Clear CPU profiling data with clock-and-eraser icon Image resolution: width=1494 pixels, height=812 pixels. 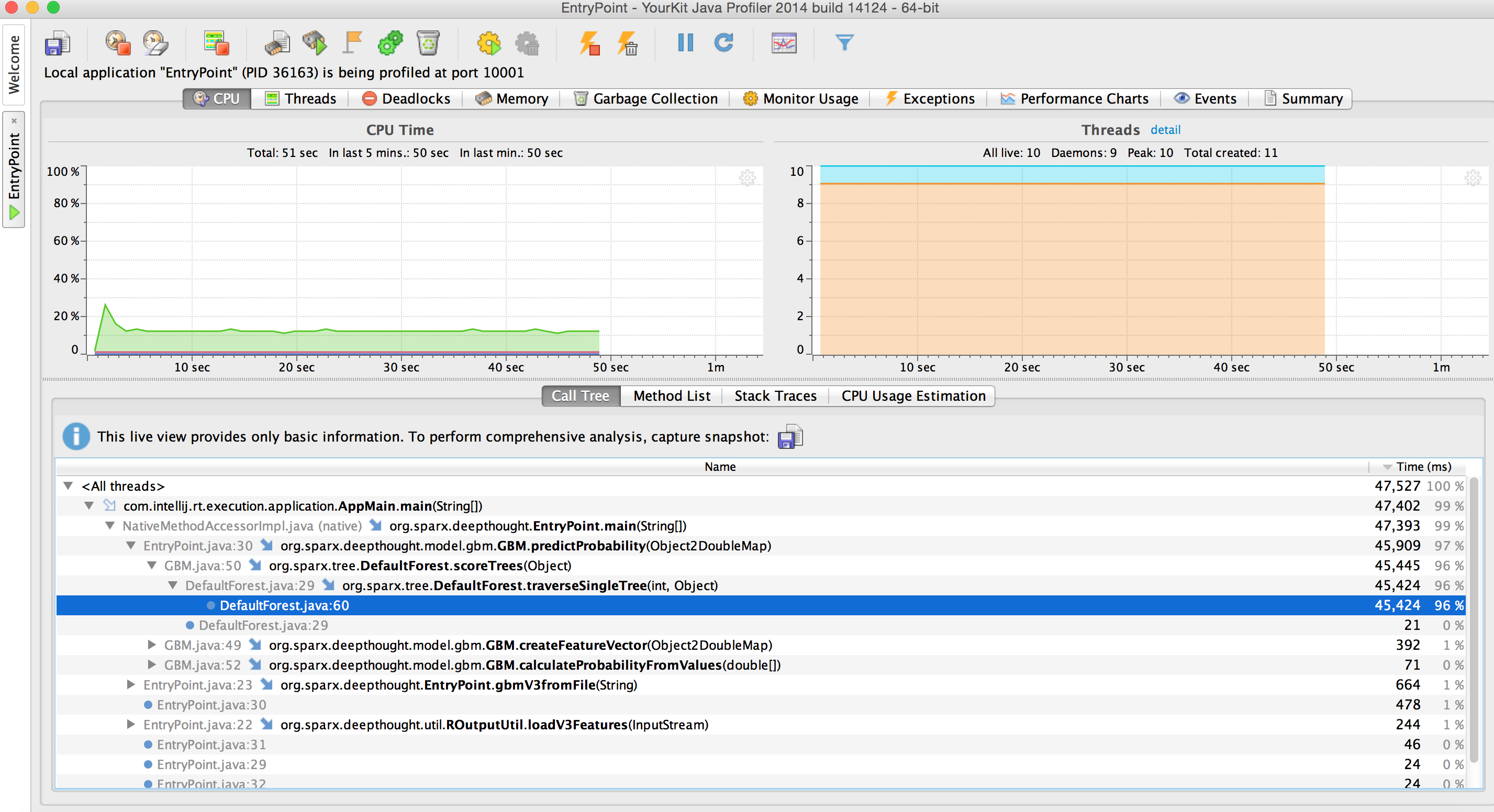[x=155, y=43]
